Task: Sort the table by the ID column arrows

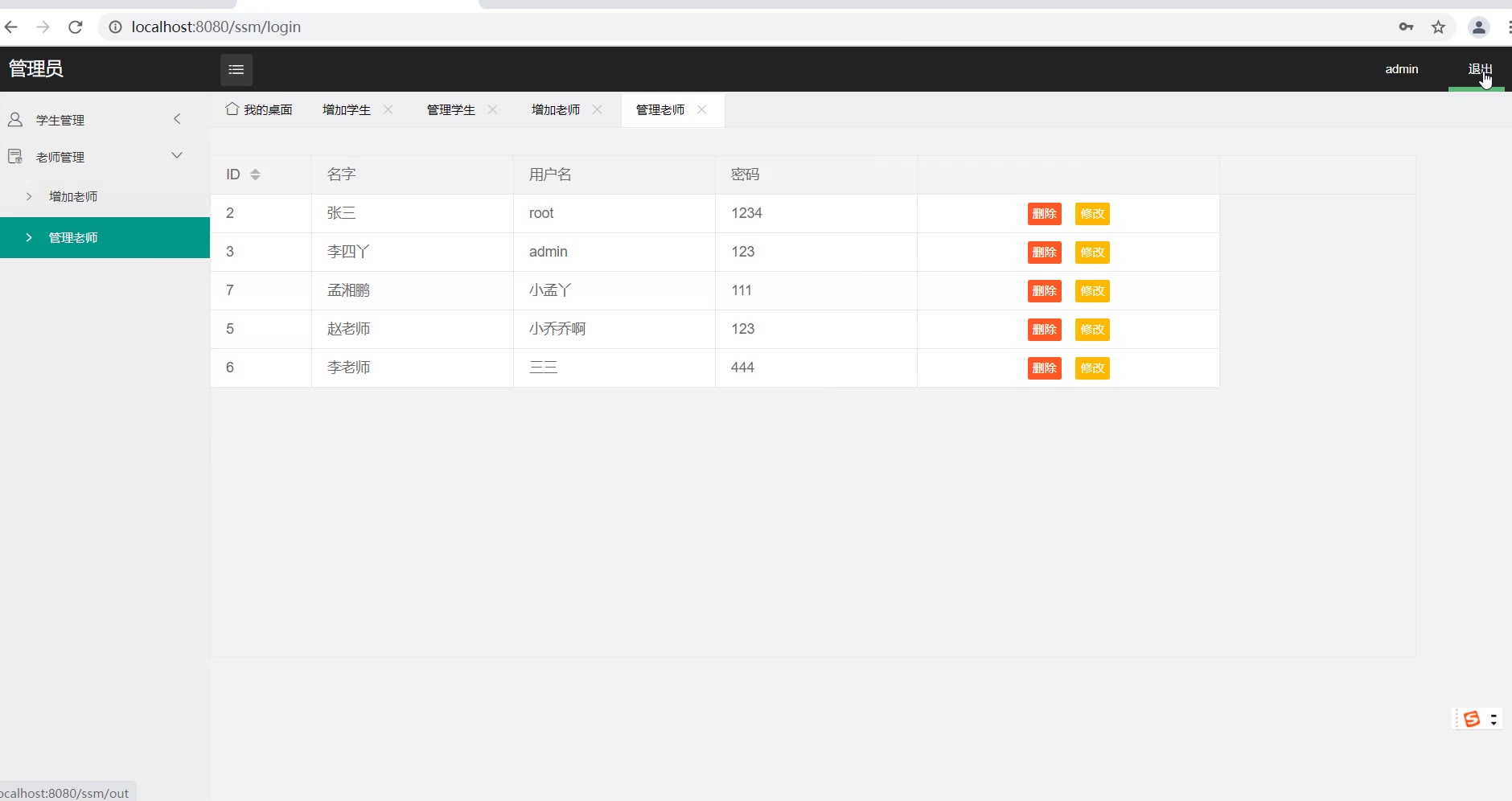Action: tap(255, 175)
